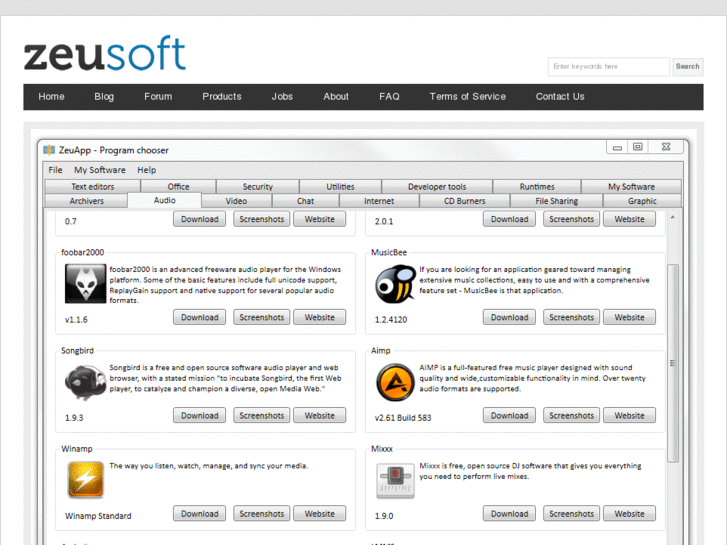Switch to the Chat tab
Image resolution: width=727 pixels, height=545 pixels.
point(306,201)
